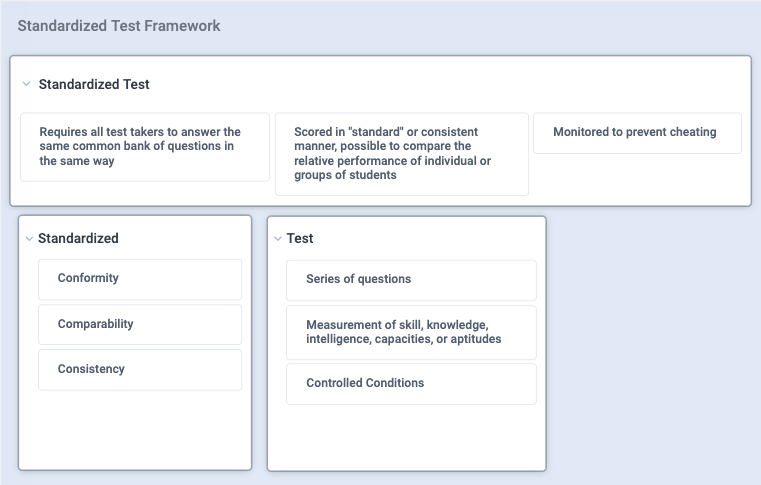Viewport: 761px width, 485px height.
Task: Select the Consistency card
Action: 140,369
